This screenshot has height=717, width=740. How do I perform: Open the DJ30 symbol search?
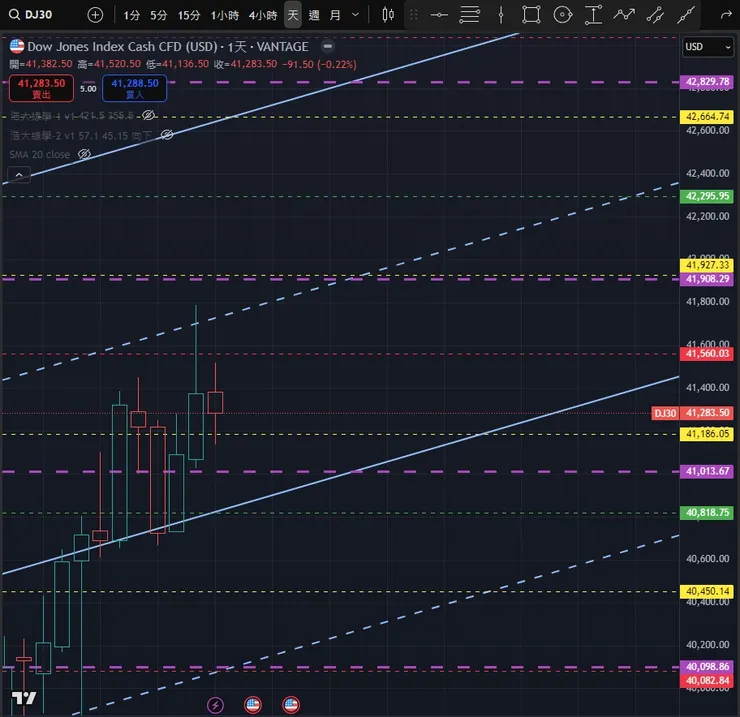31,15
